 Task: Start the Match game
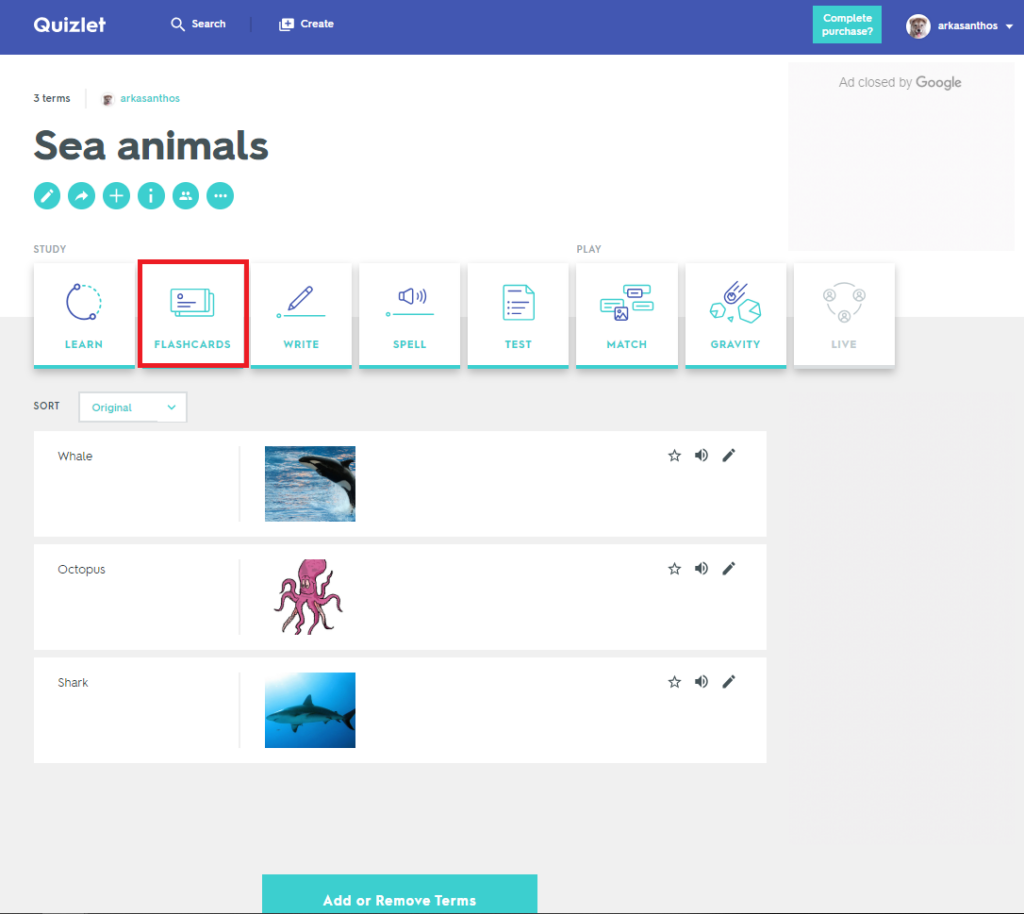point(627,313)
